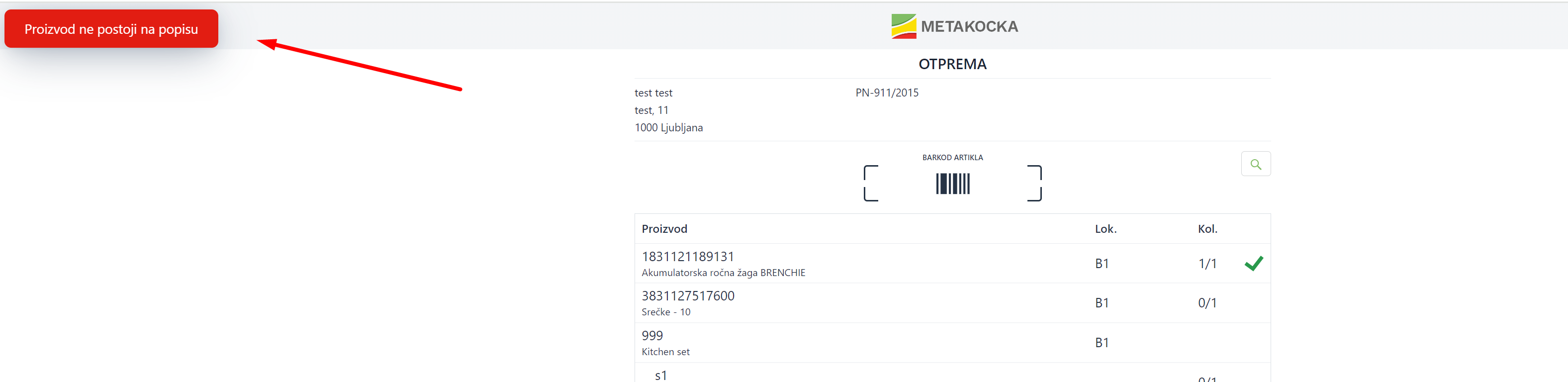The width and height of the screenshot is (1568, 382).
Task: Click the 'Proizvod' column header
Action: [664, 228]
